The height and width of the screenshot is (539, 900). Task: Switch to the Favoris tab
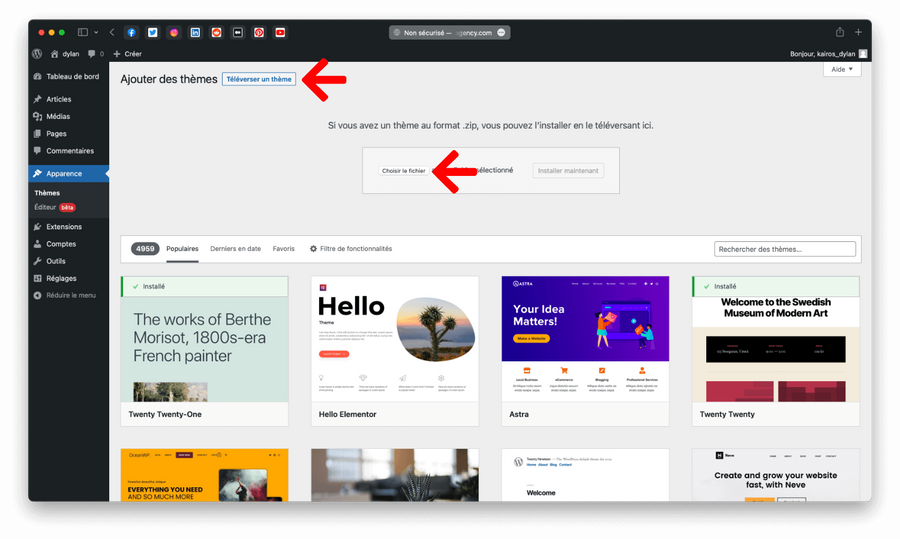click(284, 249)
